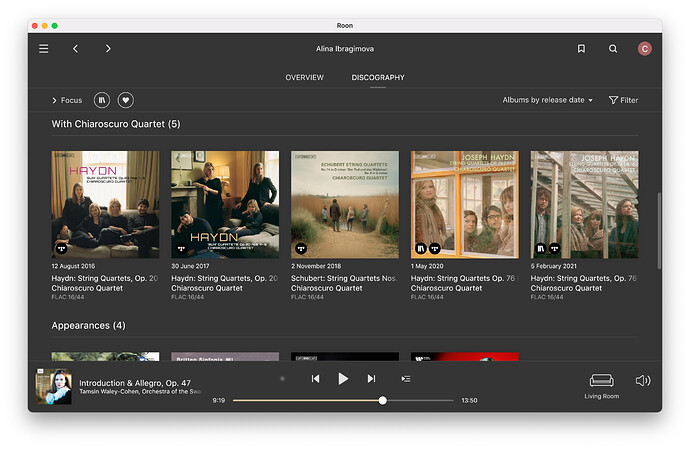Click Tidal badge on 5 February 2021 album
Image resolution: width=690 pixels, height=449 pixels.
point(554,249)
